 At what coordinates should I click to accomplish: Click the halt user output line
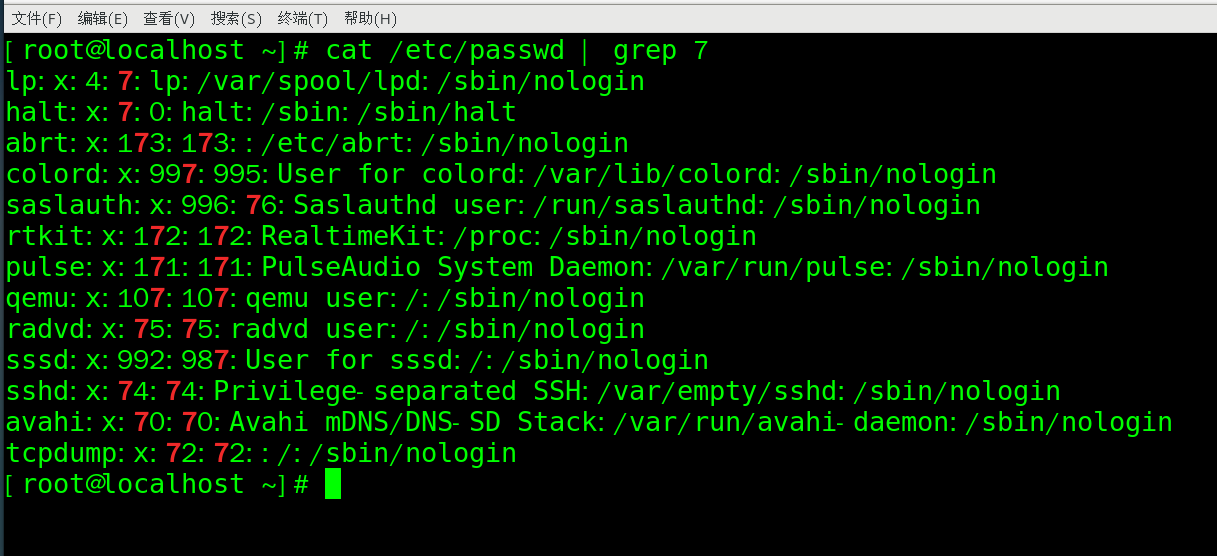pyautogui.click(x=261, y=112)
